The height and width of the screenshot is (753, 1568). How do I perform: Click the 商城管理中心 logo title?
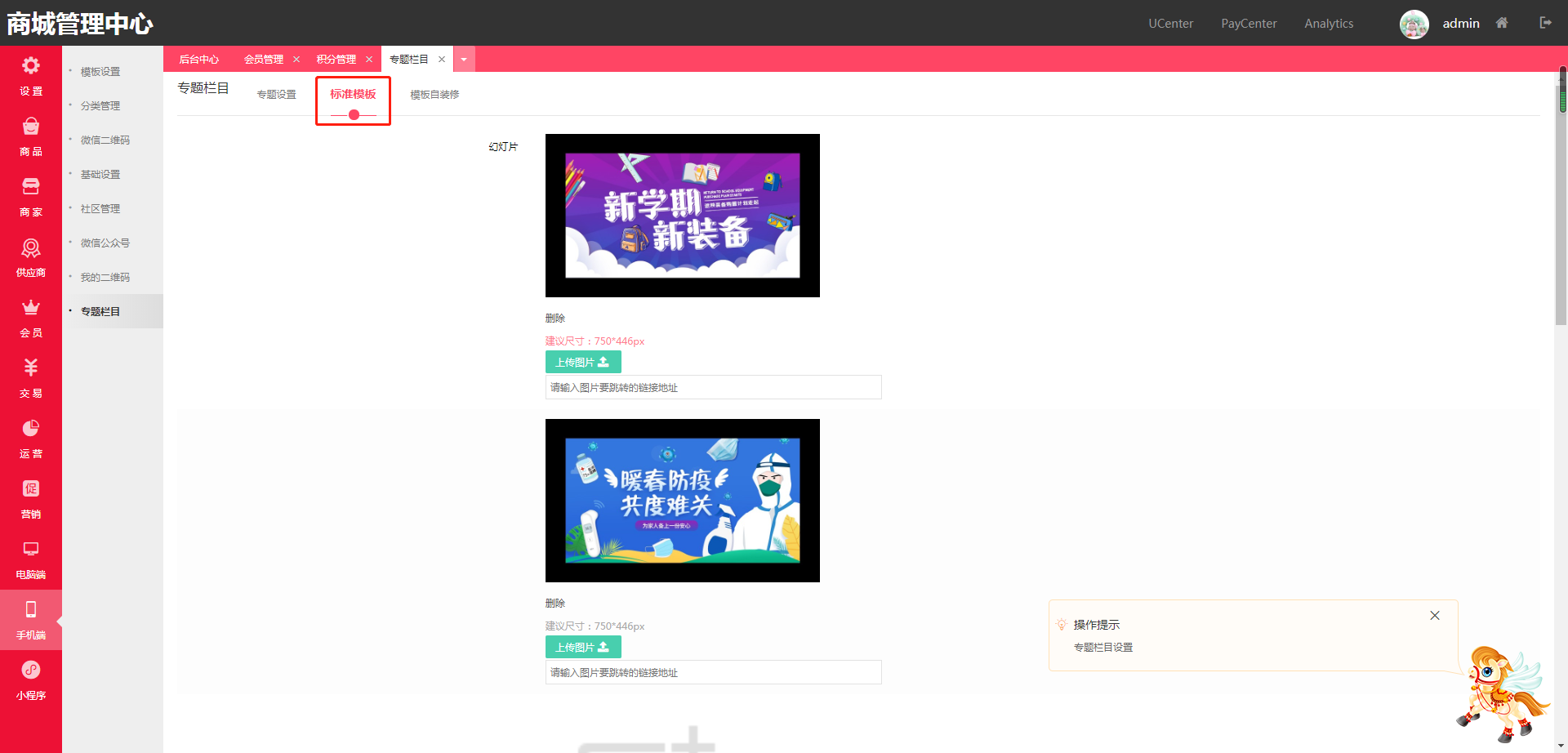(79, 24)
